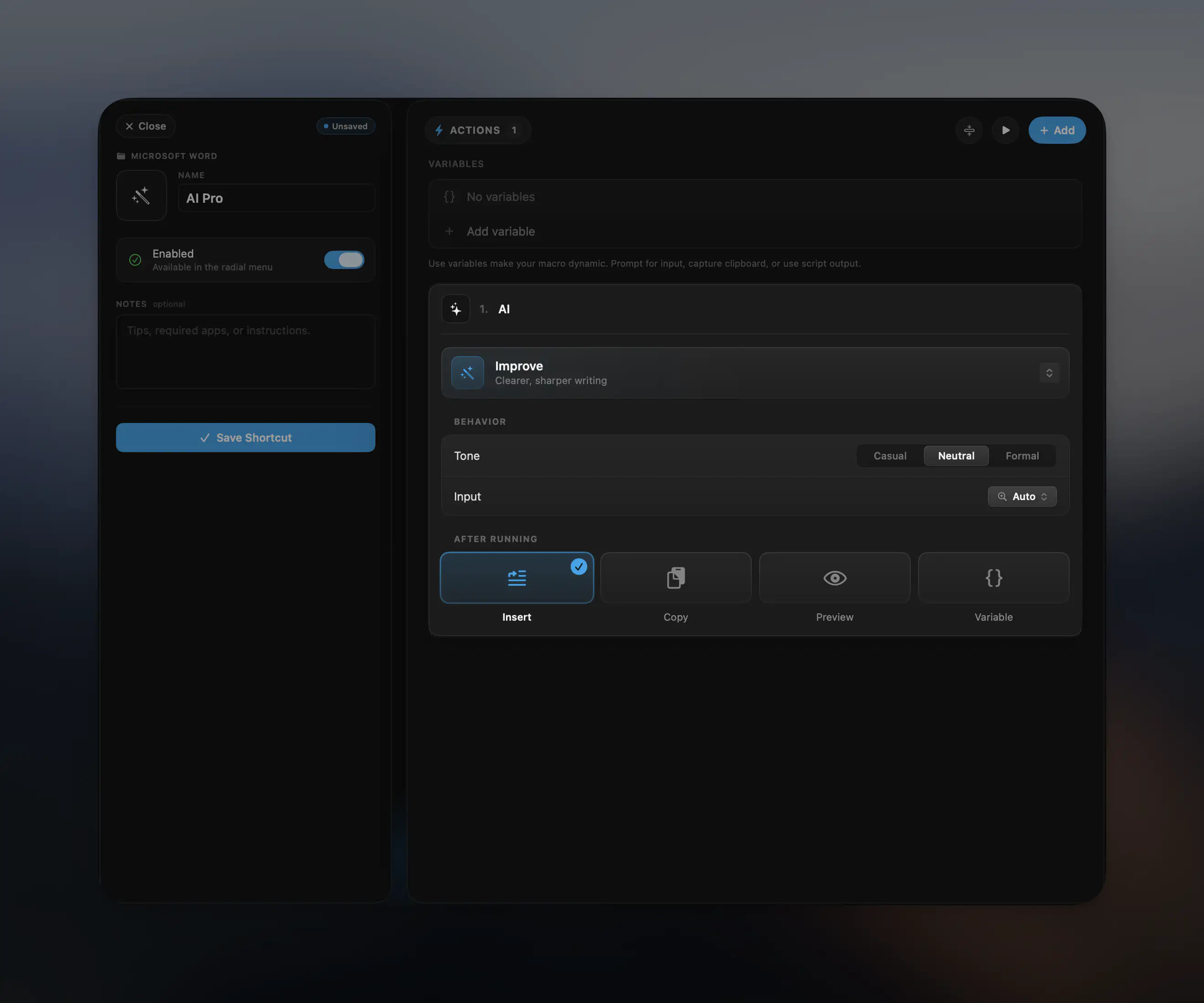The image size is (1204, 1003).
Task: Select Insert after running option
Action: click(517, 577)
